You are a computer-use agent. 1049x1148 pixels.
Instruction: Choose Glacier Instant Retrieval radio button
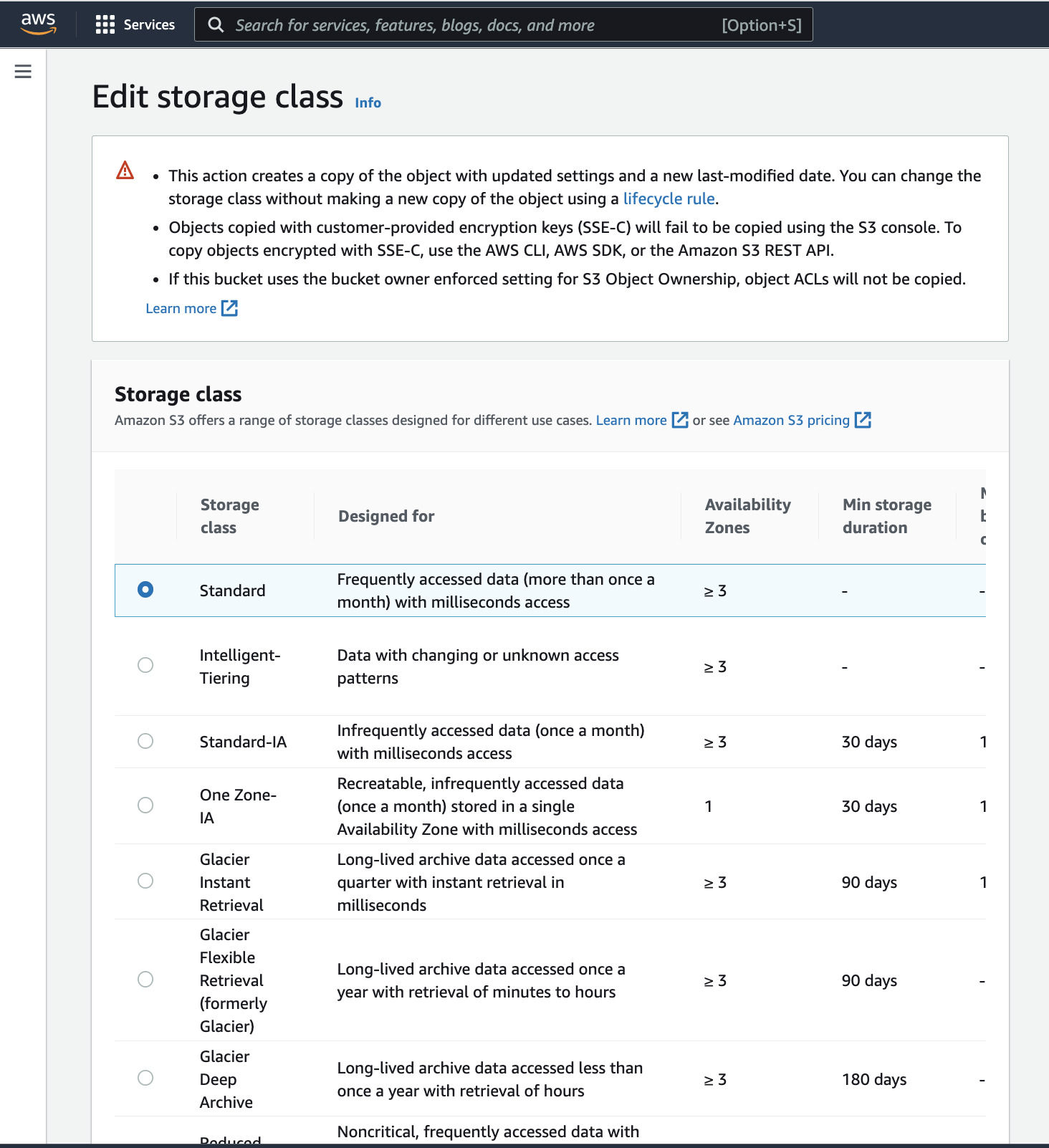(145, 881)
